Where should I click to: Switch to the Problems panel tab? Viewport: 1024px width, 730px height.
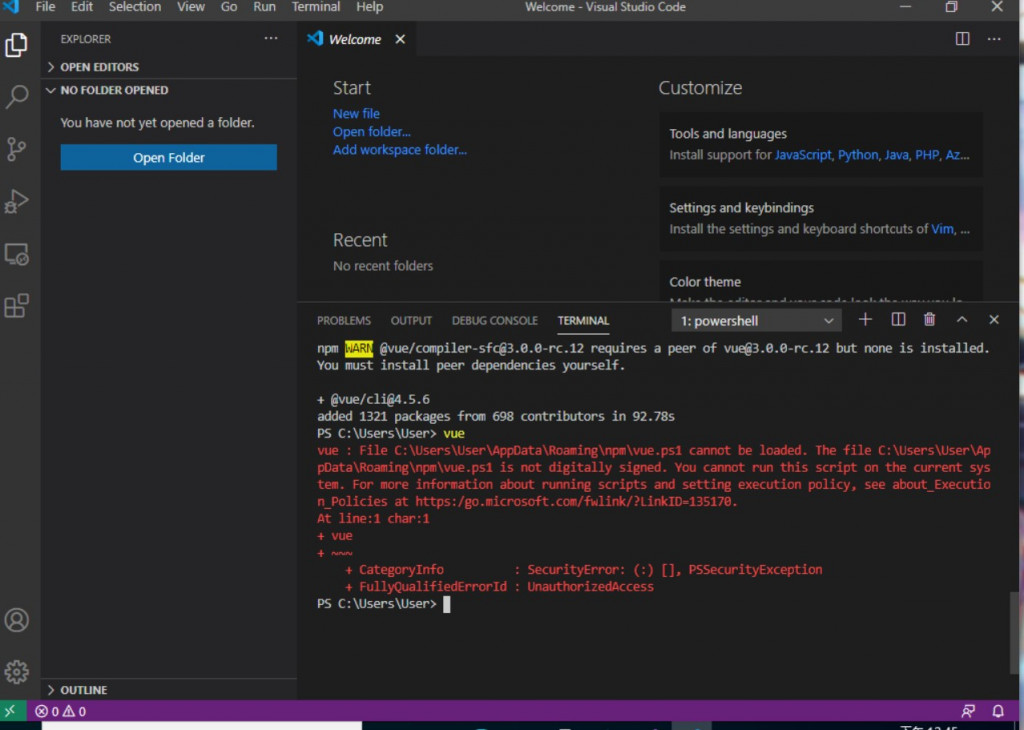tap(344, 321)
